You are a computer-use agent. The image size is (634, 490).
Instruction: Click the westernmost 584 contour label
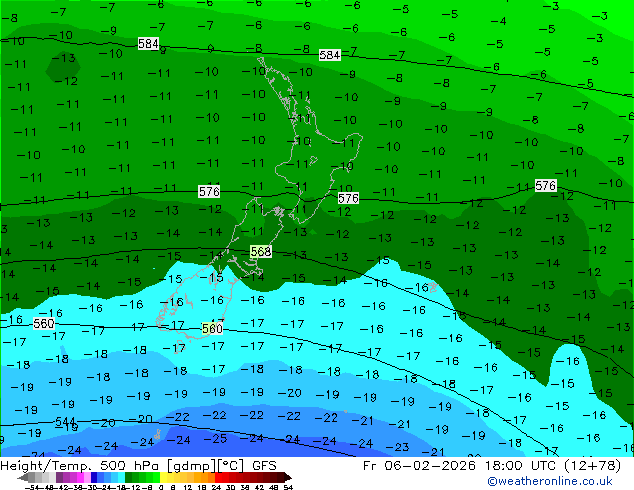click(148, 43)
